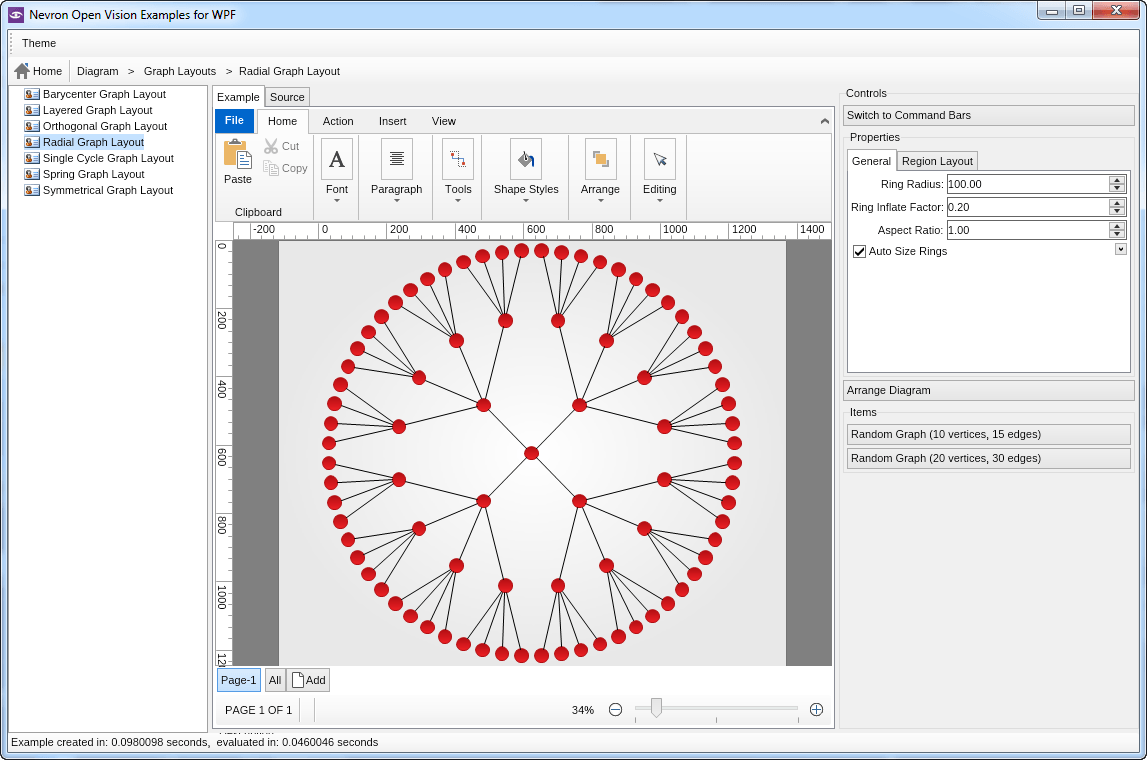
Task: Collapse the ribbon with the chevron
Action: click(824, 121)
